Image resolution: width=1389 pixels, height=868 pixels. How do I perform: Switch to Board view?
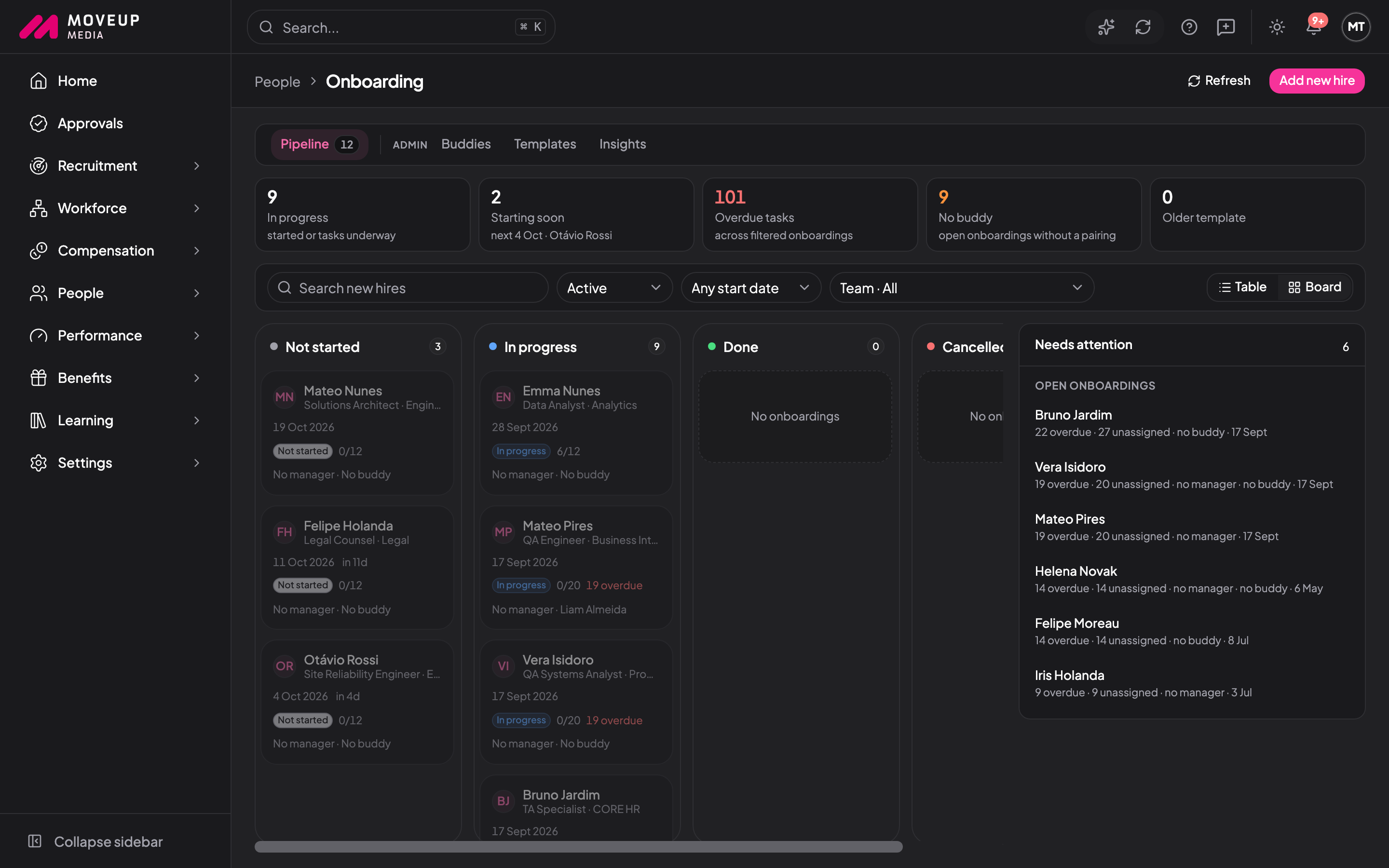pos(1314,287)
